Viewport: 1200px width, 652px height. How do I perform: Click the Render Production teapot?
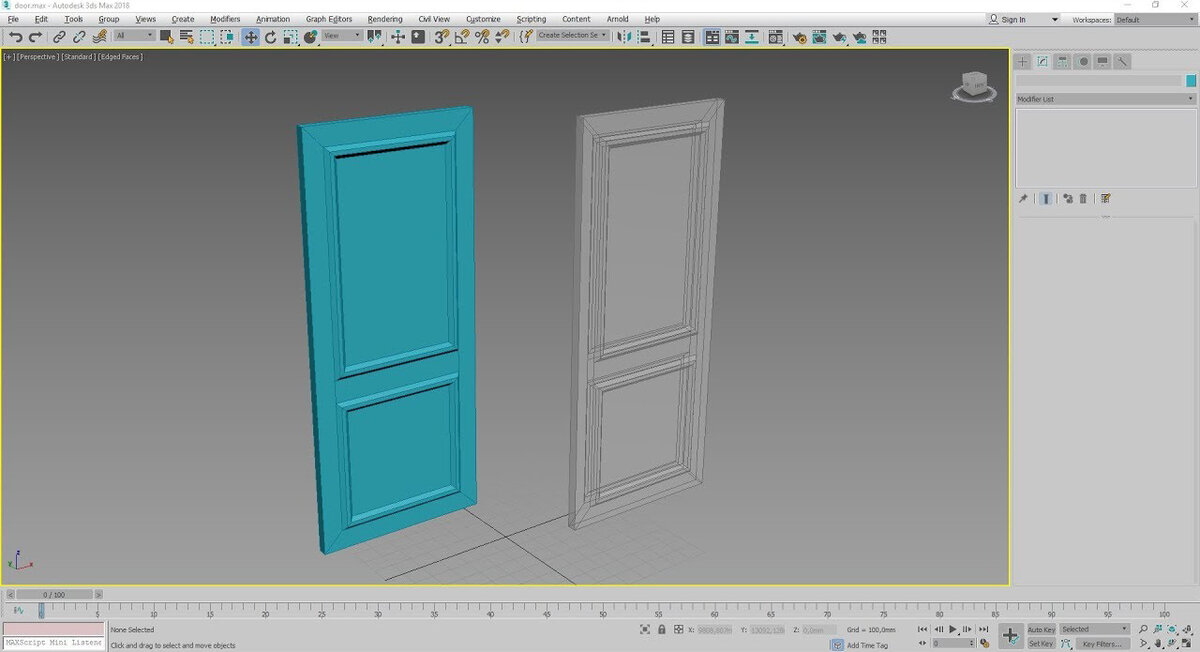click(x=839, y=36)
